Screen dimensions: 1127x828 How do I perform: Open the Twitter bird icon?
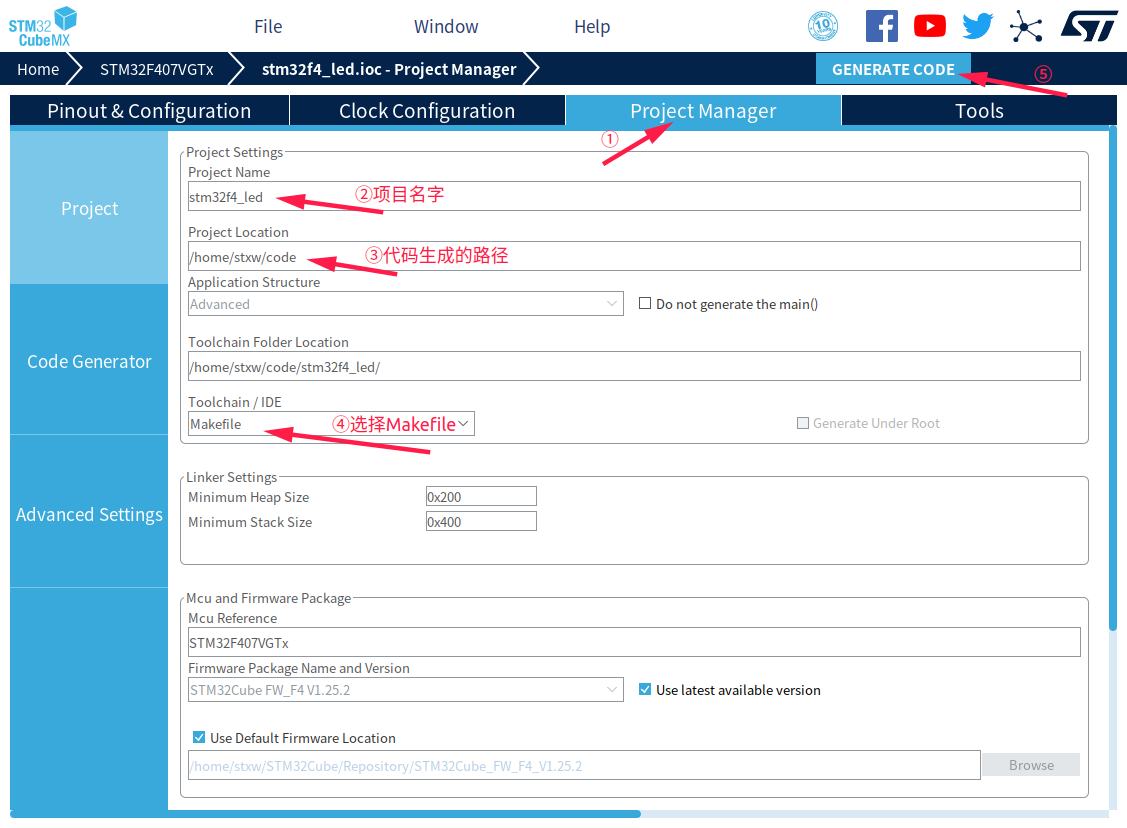pyautogui.click(x=977, y=26)
